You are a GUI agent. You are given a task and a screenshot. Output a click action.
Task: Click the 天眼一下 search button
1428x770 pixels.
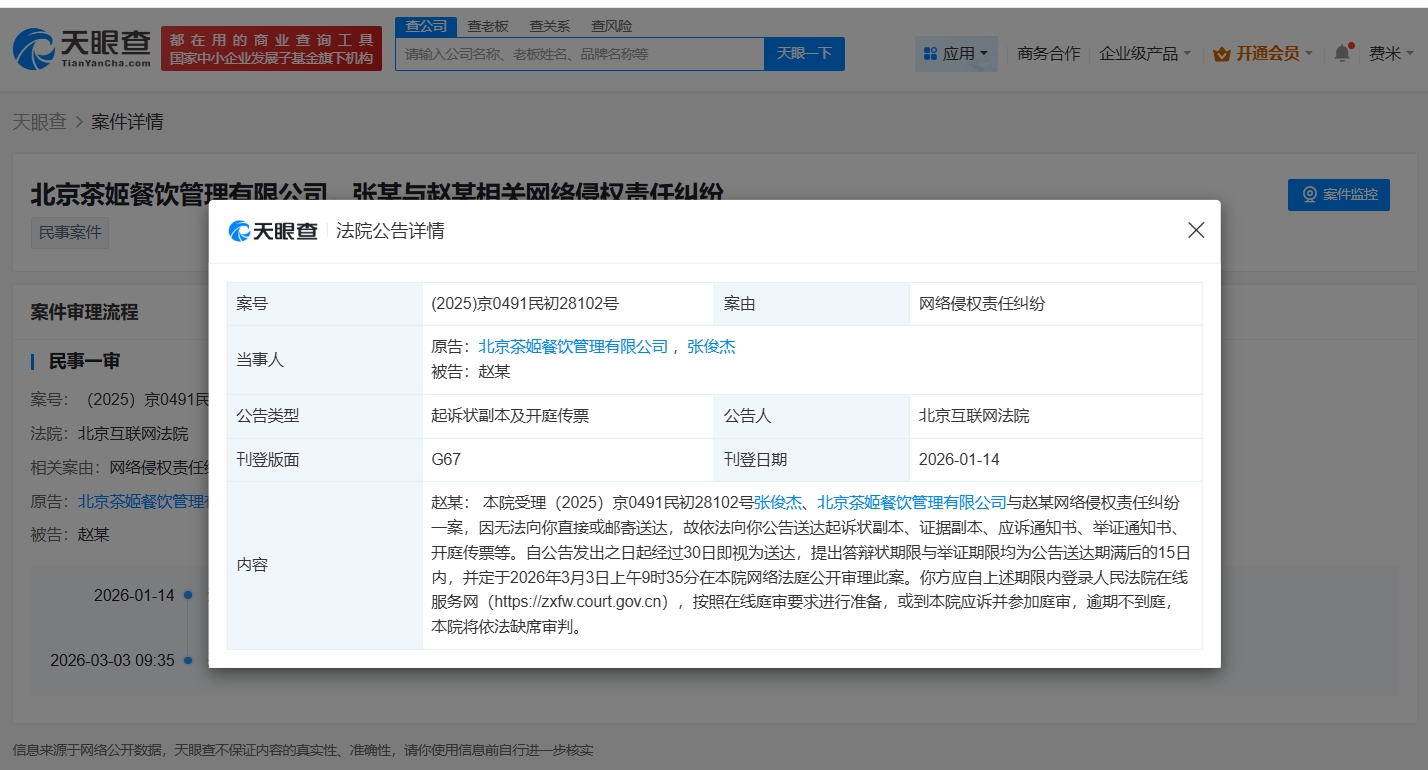(x=804, y=54)
